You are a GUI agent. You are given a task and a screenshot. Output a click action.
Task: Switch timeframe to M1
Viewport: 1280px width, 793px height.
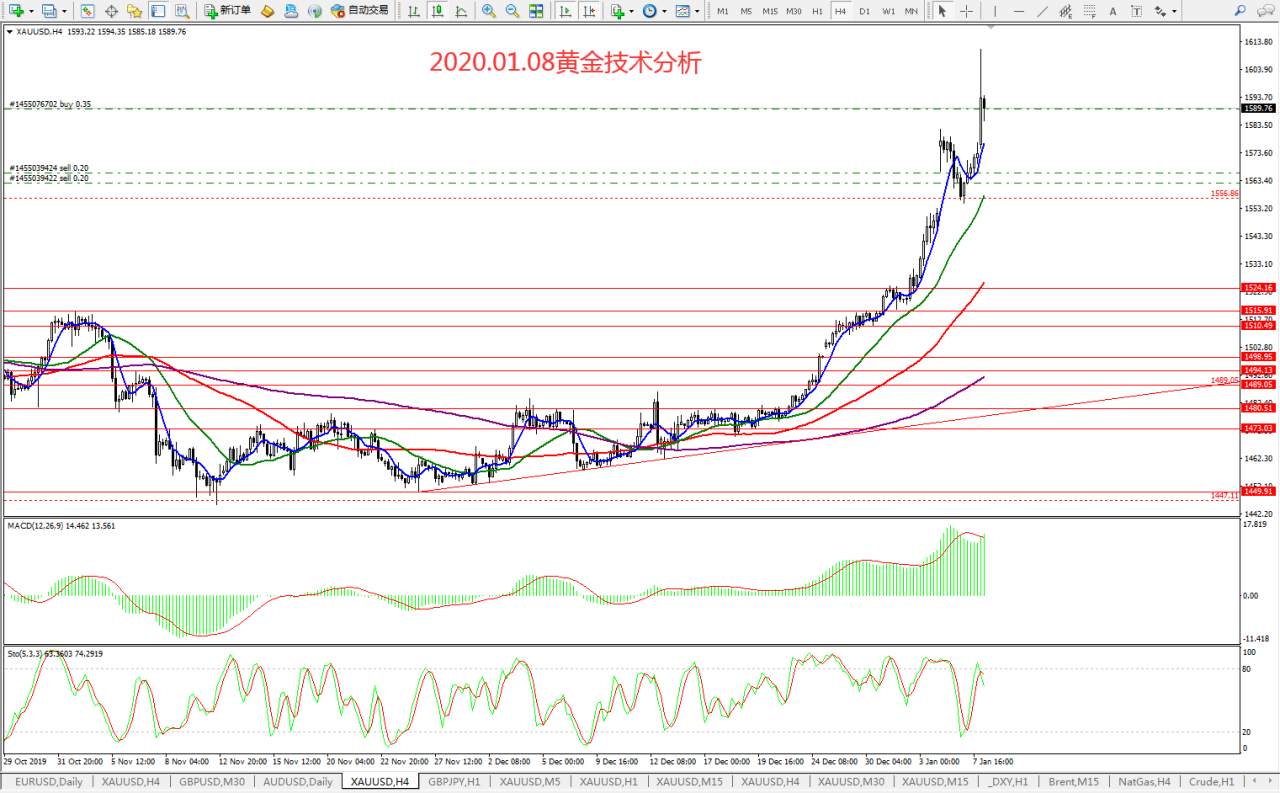[723, 10]
